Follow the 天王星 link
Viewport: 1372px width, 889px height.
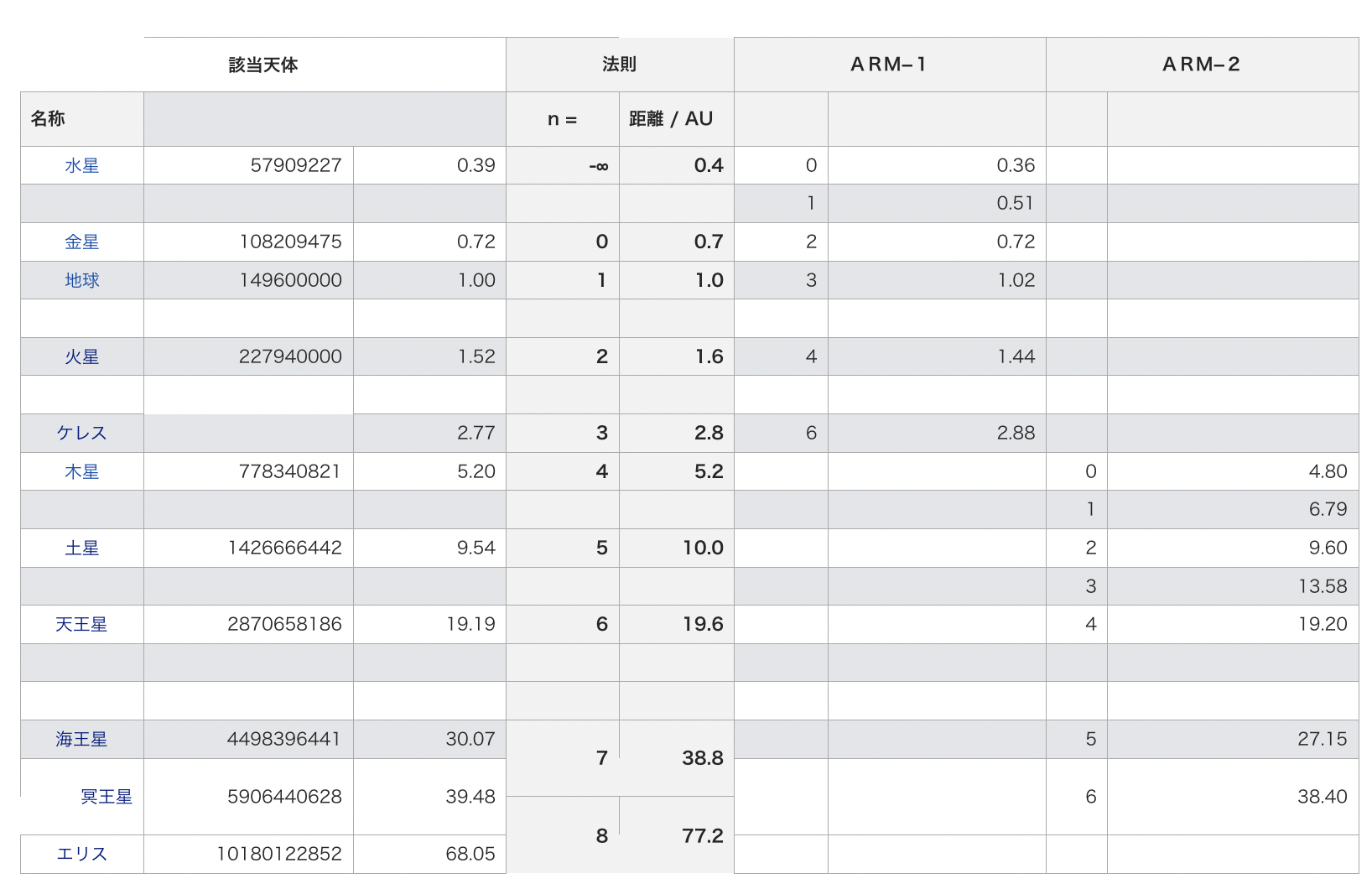click(x=81, y=625)
